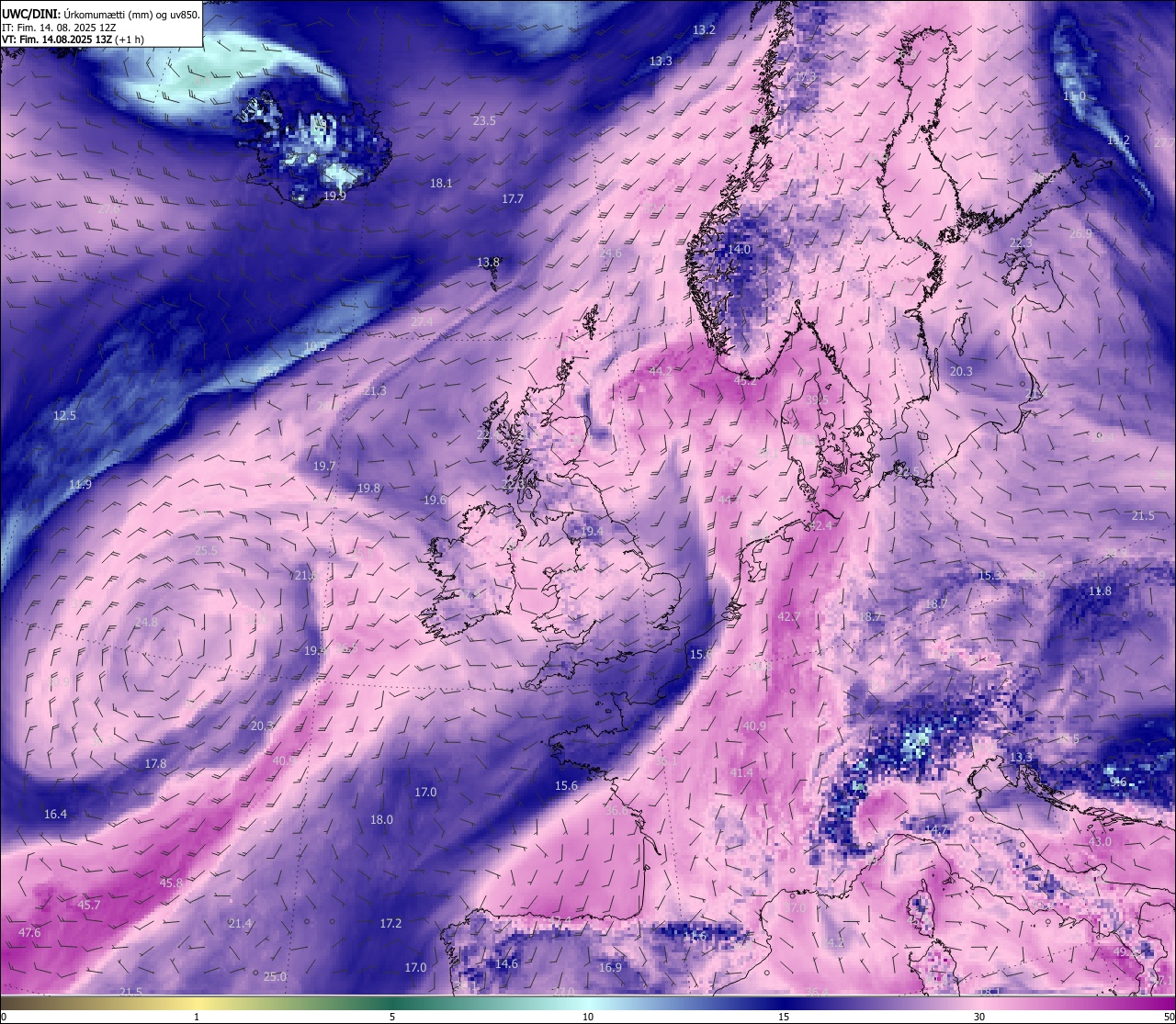1176x1024 pixels.
Task: Click the 14.7 value on the map
Action: pos(936,830)
